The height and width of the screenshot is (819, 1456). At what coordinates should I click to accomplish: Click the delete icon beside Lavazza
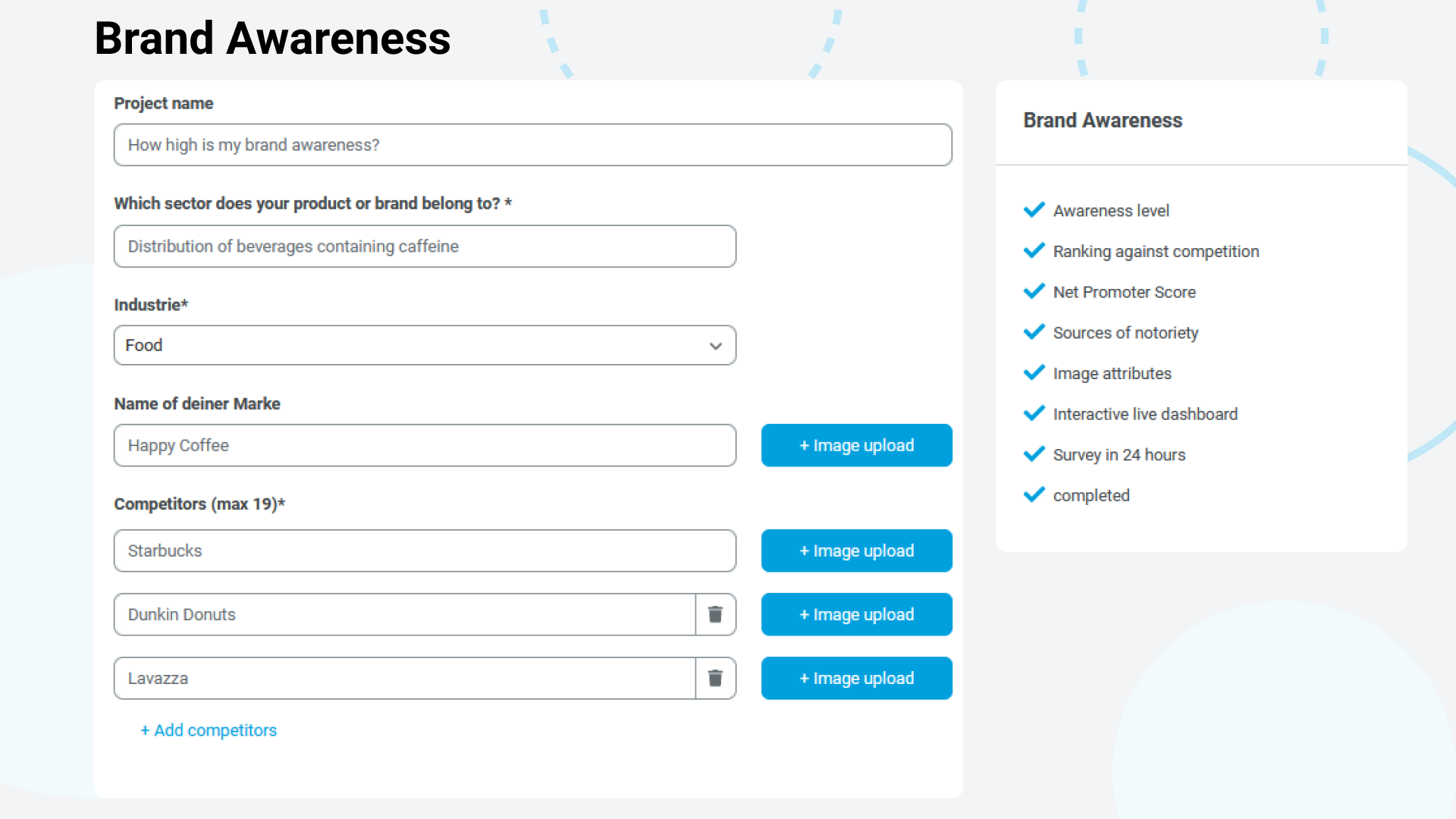click(714, 678)
